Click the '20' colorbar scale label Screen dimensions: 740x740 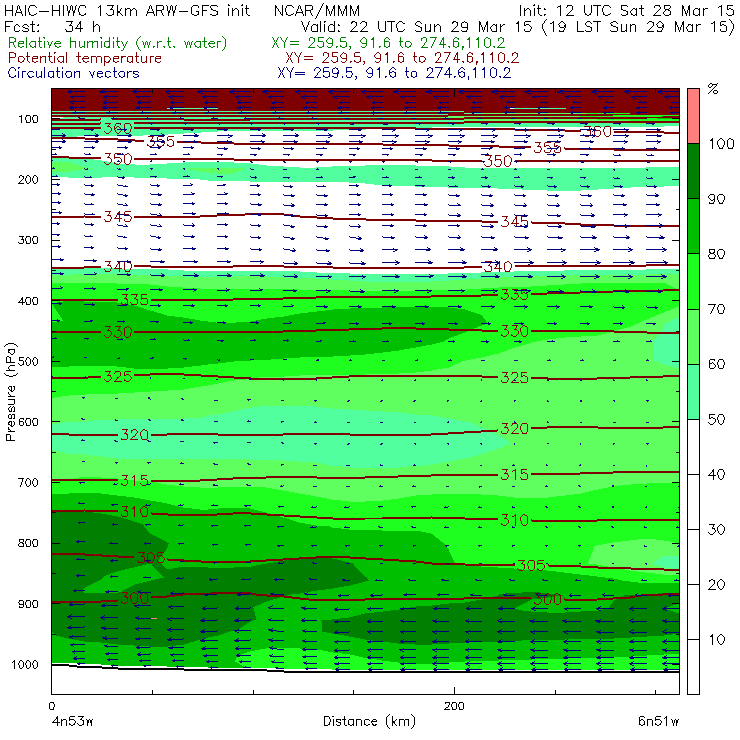pyautogui.click(x=717, y=585)
